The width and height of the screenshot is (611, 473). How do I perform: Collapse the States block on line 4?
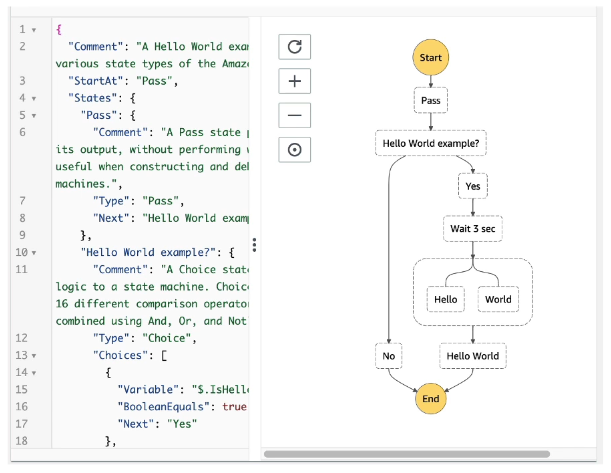tap(34, 98)
